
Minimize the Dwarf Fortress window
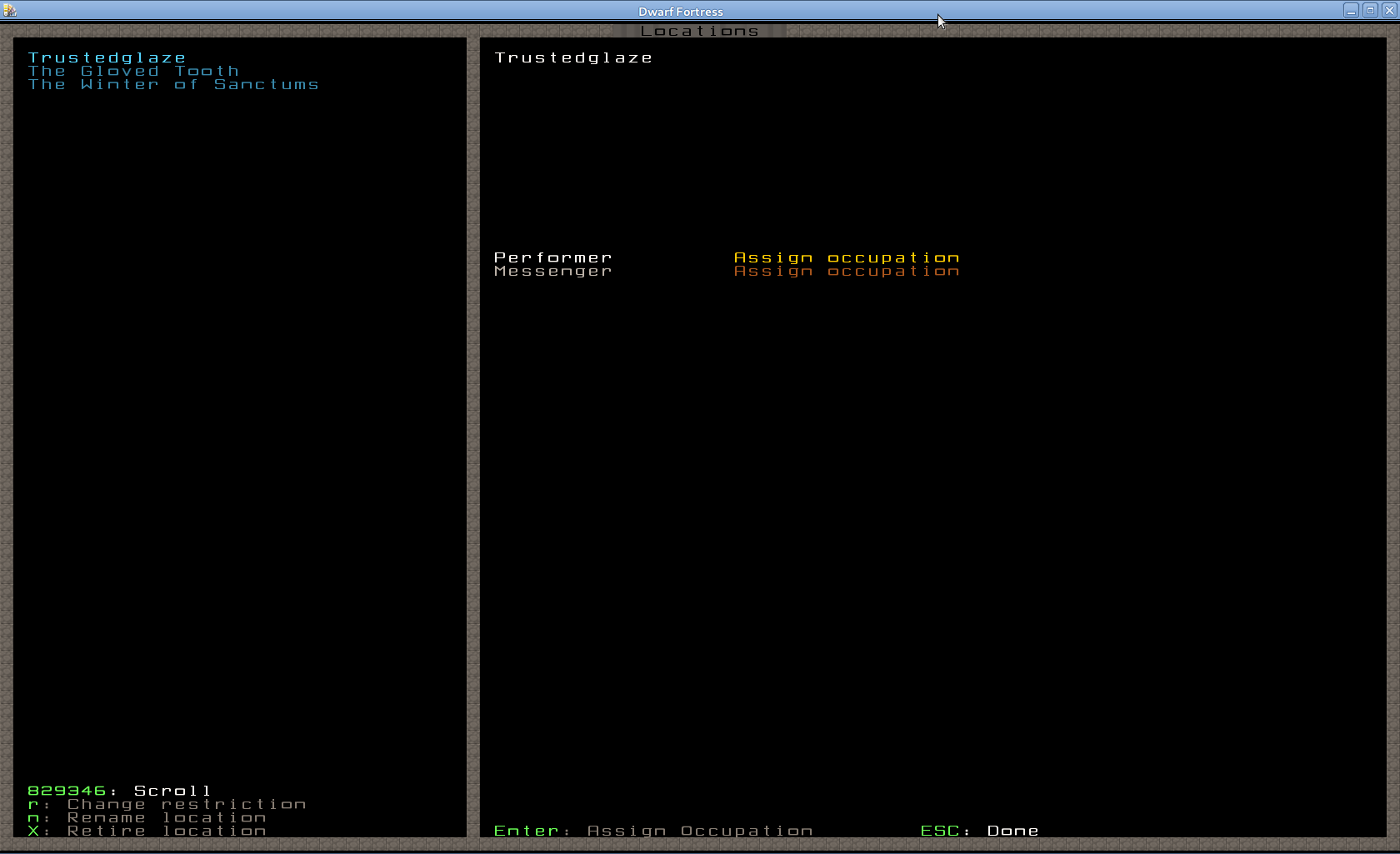coord(1351,11)
